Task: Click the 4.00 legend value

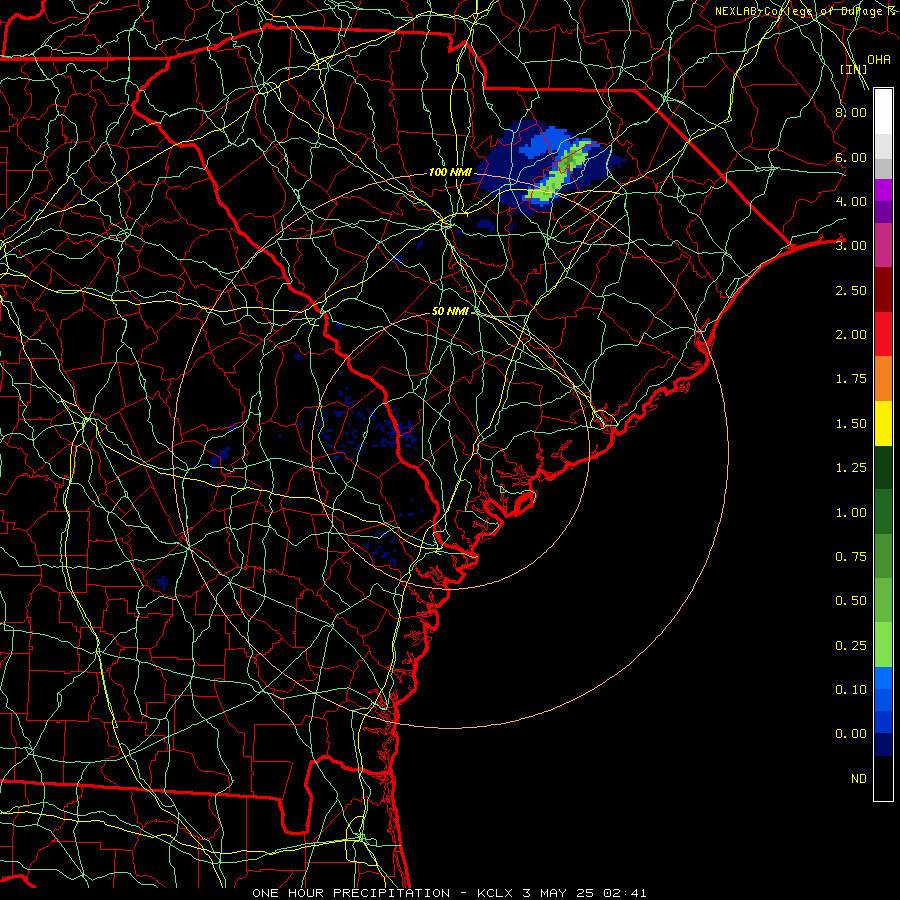Action: pos(851,201)
